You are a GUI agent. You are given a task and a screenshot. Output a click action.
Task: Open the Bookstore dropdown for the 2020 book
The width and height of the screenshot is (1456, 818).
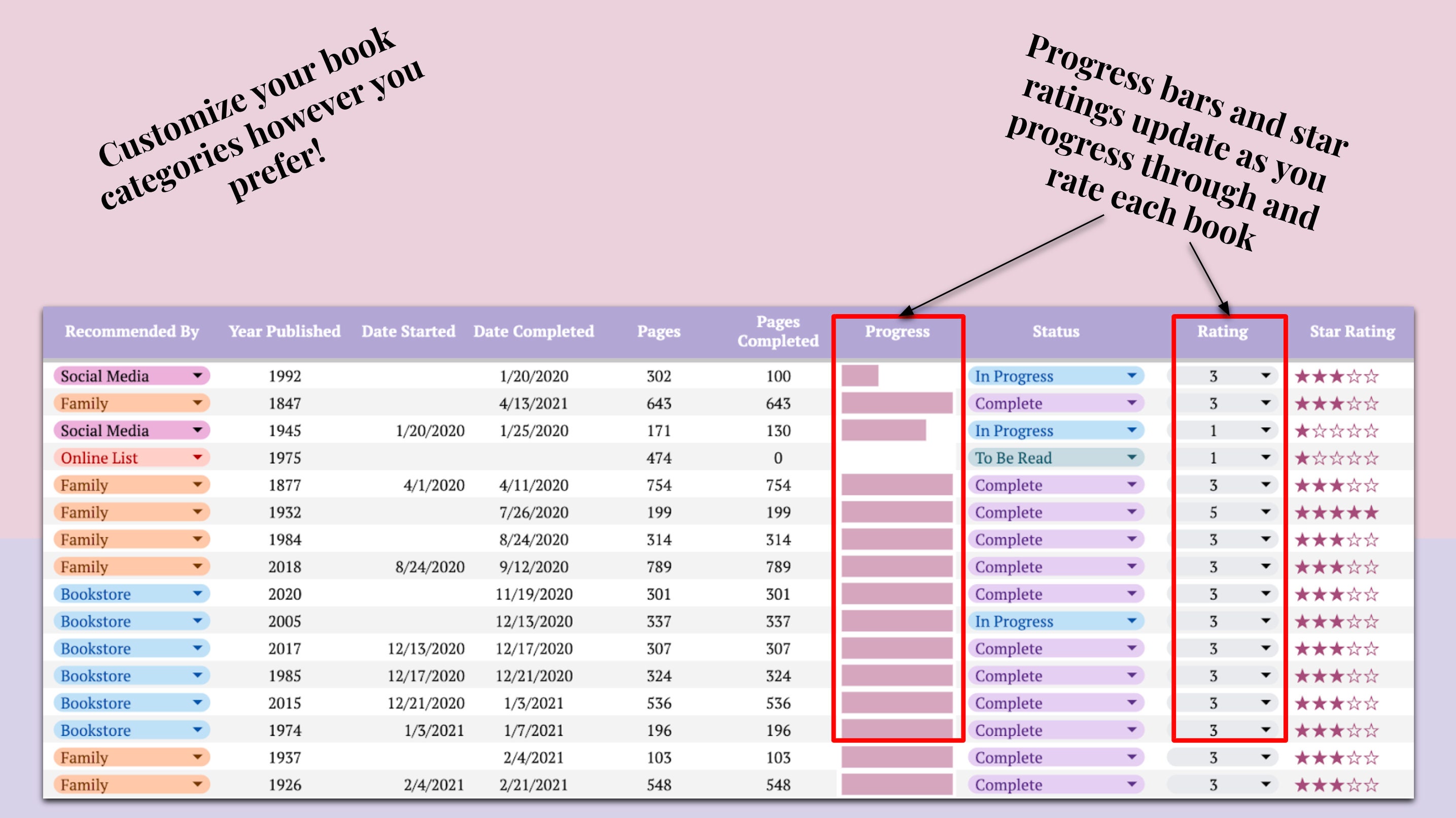[199, 594]
